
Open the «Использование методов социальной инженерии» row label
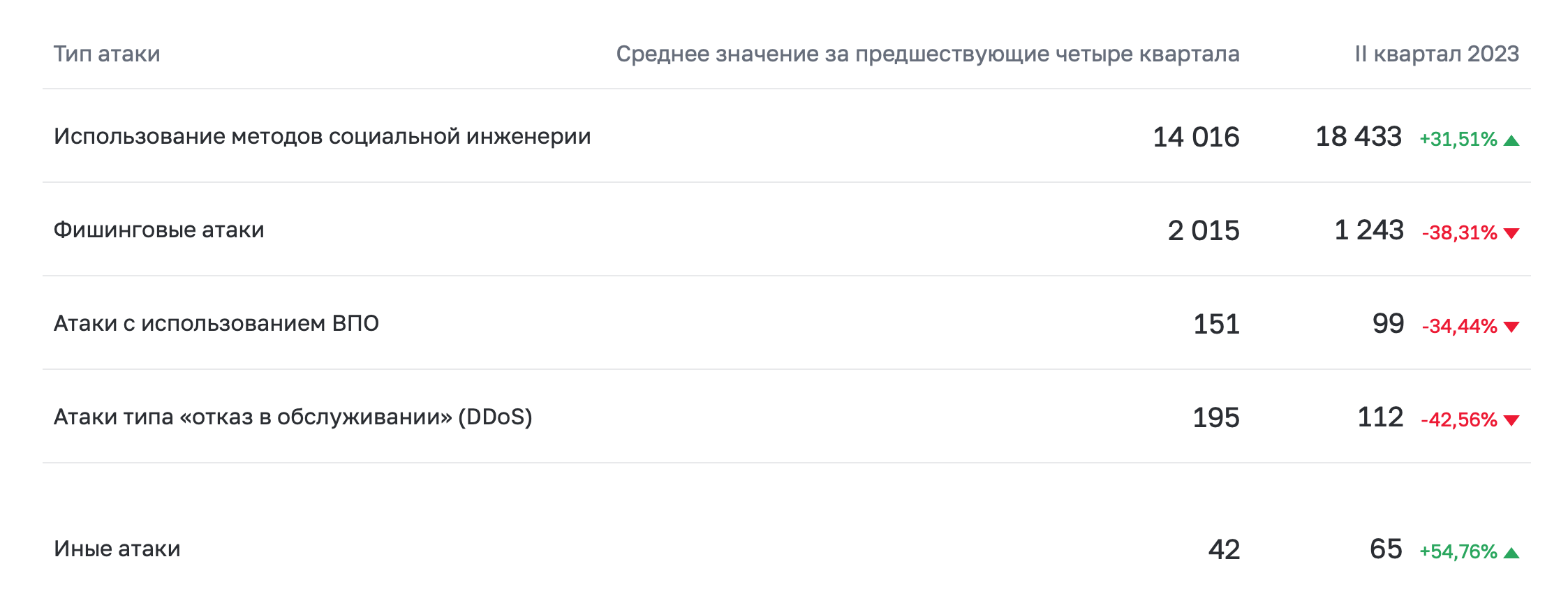tap(322, 136)
